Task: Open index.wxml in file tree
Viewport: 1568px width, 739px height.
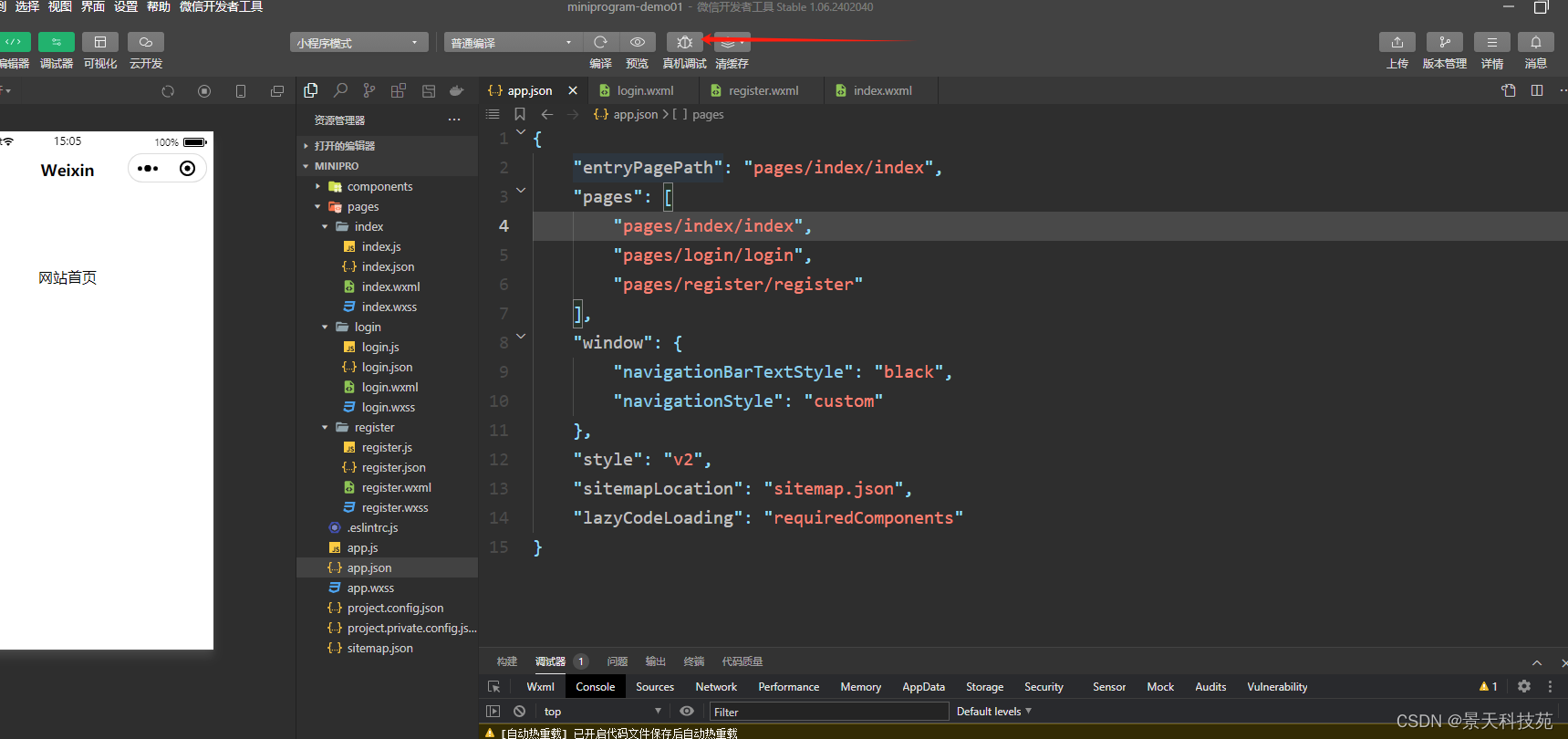Action: click(x=388, y=286)
